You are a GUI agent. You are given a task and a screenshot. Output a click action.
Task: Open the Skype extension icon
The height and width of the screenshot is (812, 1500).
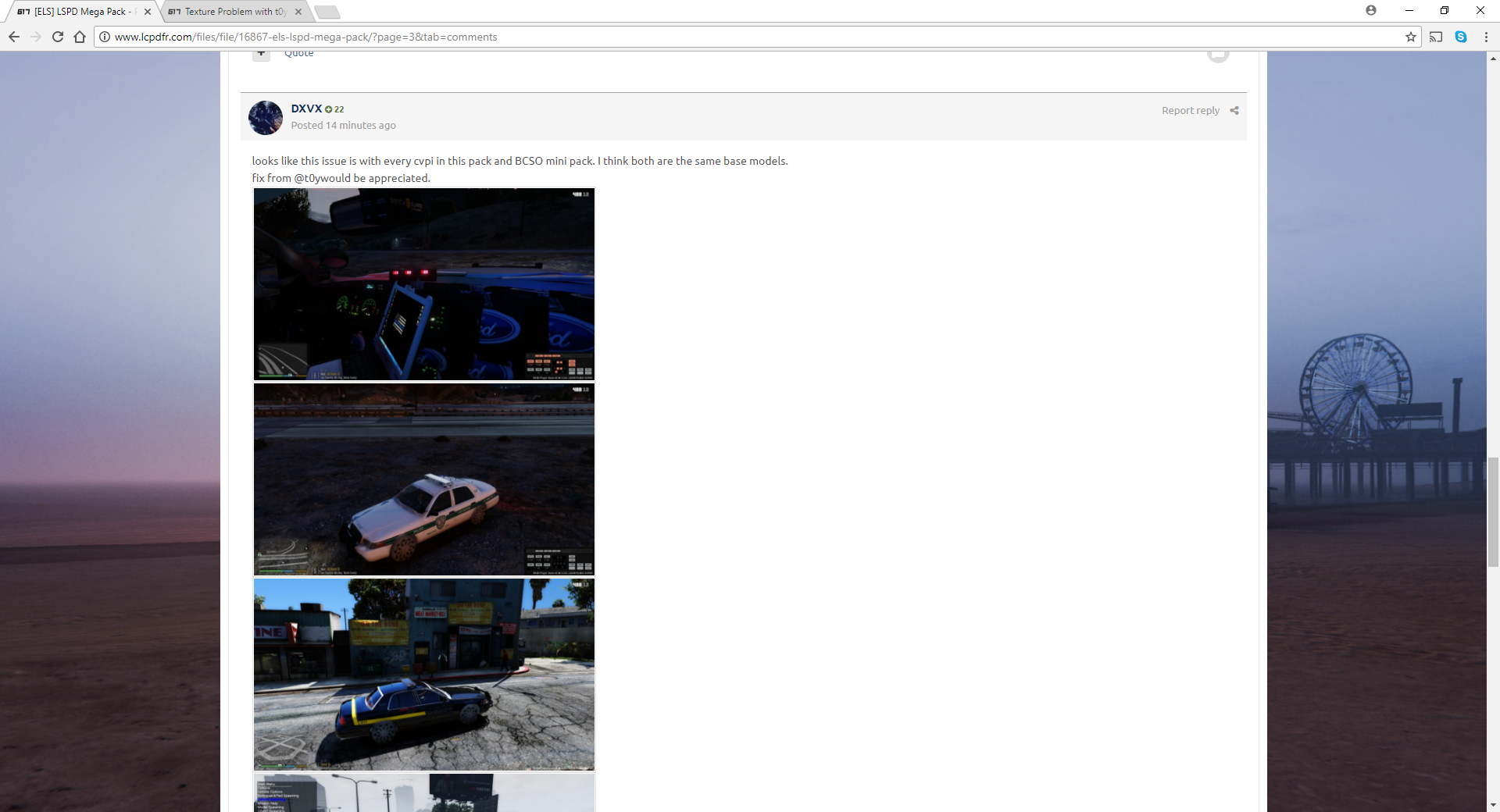click(1461, 37)
